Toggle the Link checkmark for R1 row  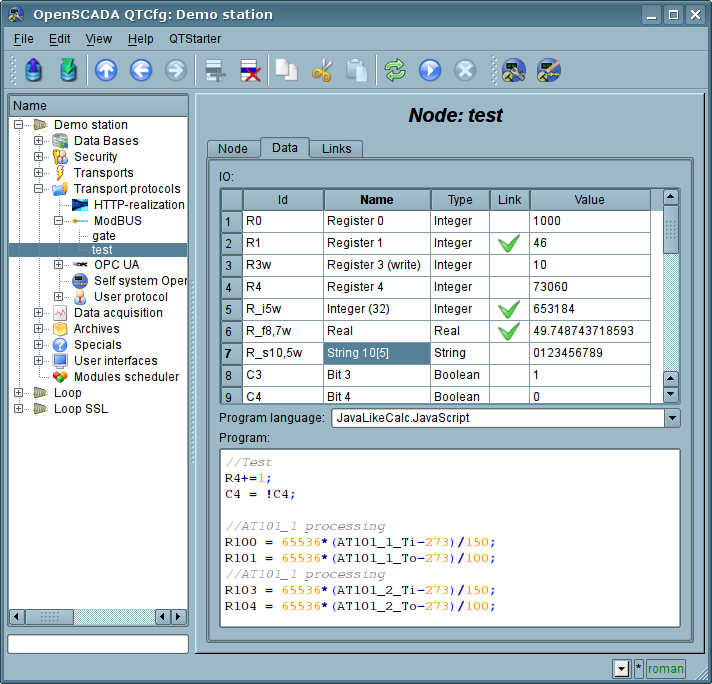tap(509, 243)
